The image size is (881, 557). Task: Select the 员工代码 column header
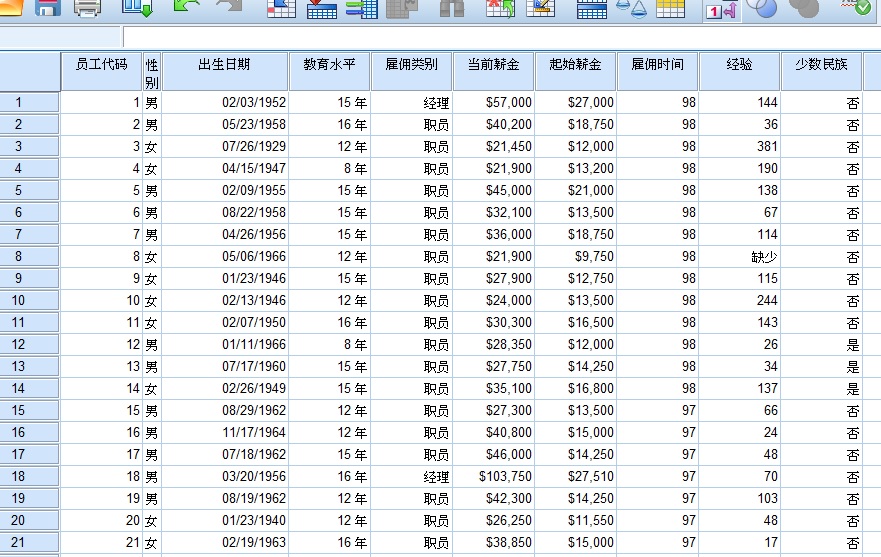click(101, 71)
